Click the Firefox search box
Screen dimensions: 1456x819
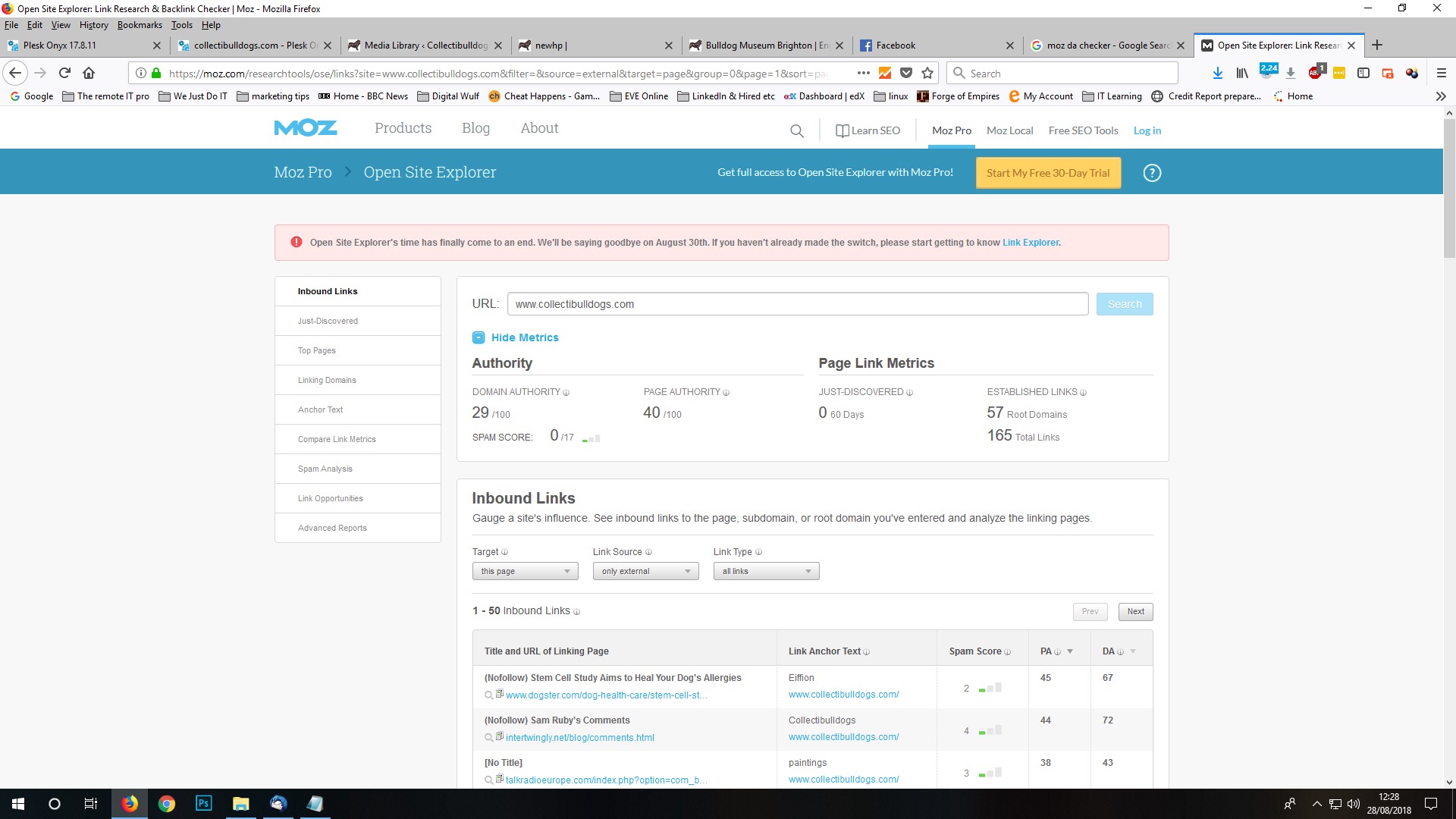[1062, 74]
